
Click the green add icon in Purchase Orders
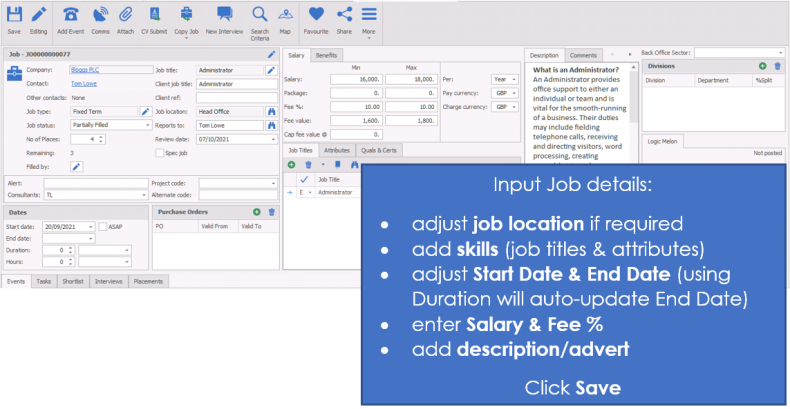pos(257,213)
